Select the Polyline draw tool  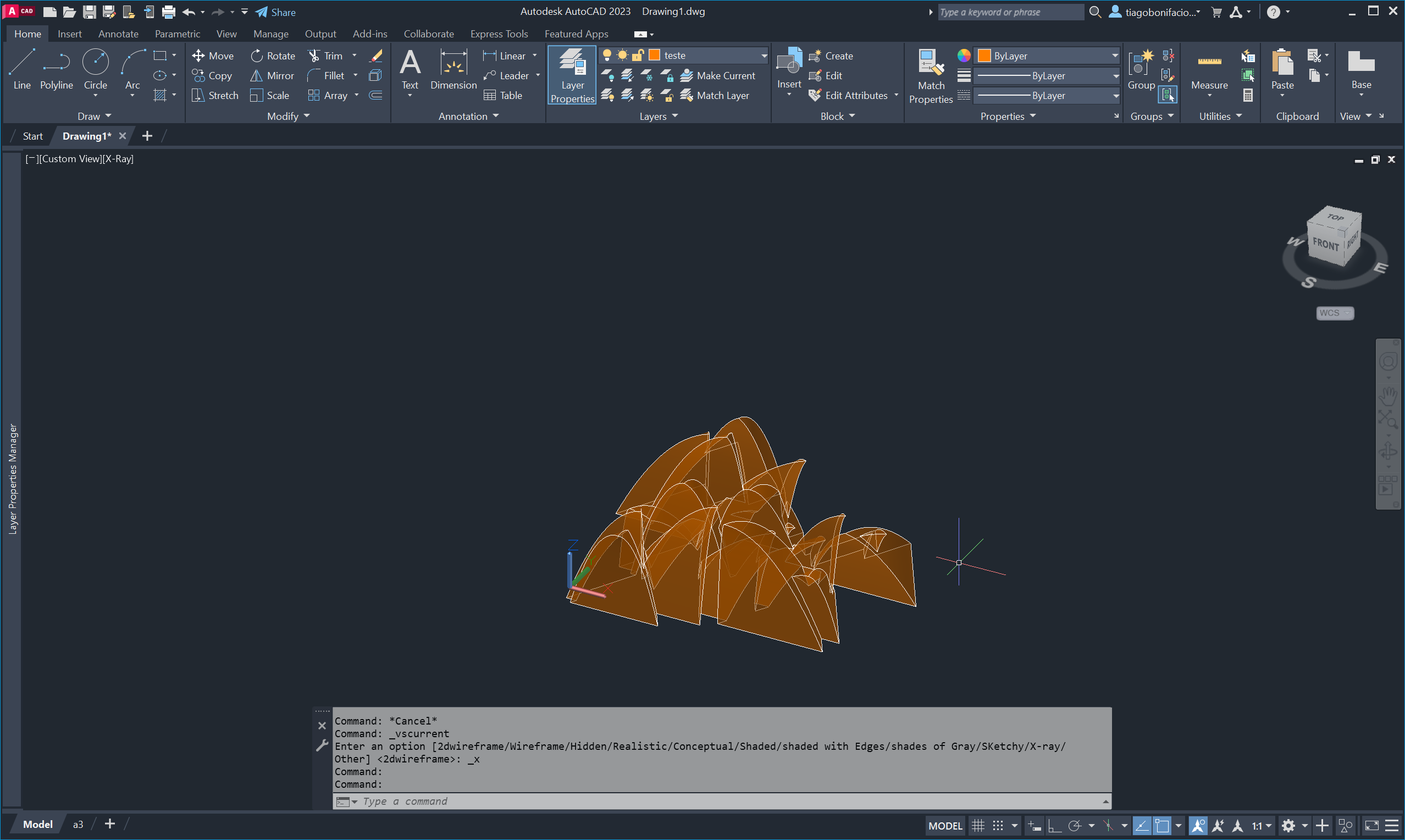[x=56, y=70]
